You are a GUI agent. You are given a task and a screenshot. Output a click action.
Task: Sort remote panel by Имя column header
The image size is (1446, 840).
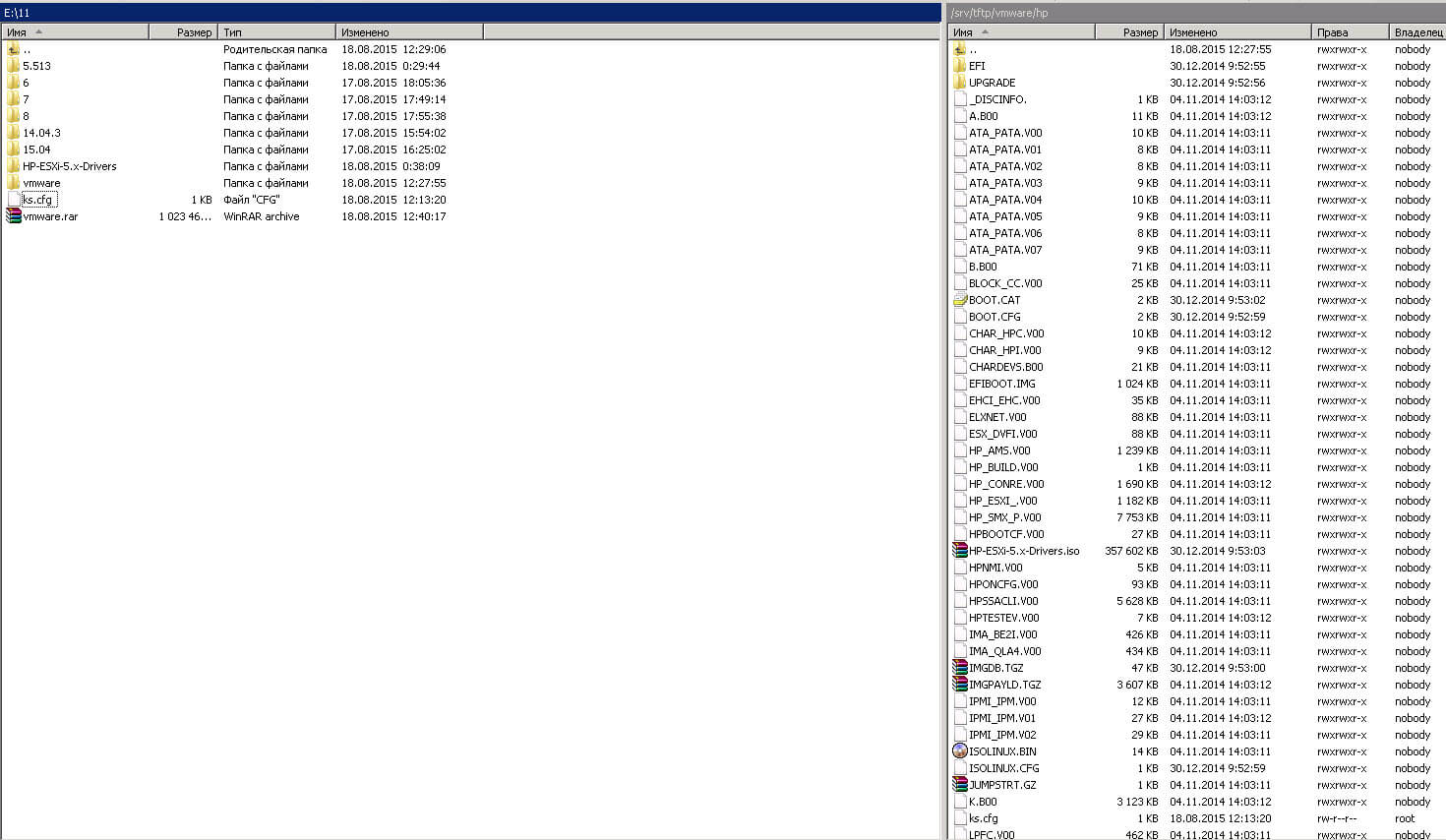click(x=1021, y=32)
